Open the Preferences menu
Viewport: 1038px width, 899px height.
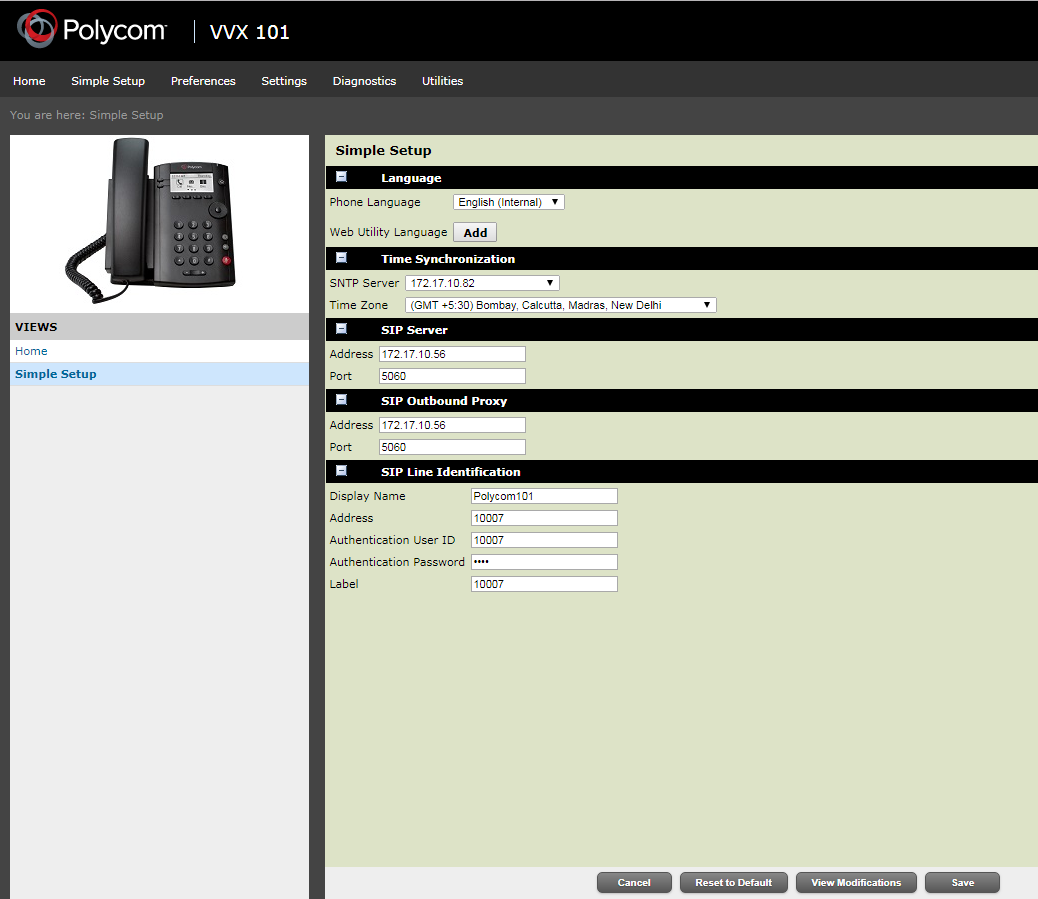(203, 81)
